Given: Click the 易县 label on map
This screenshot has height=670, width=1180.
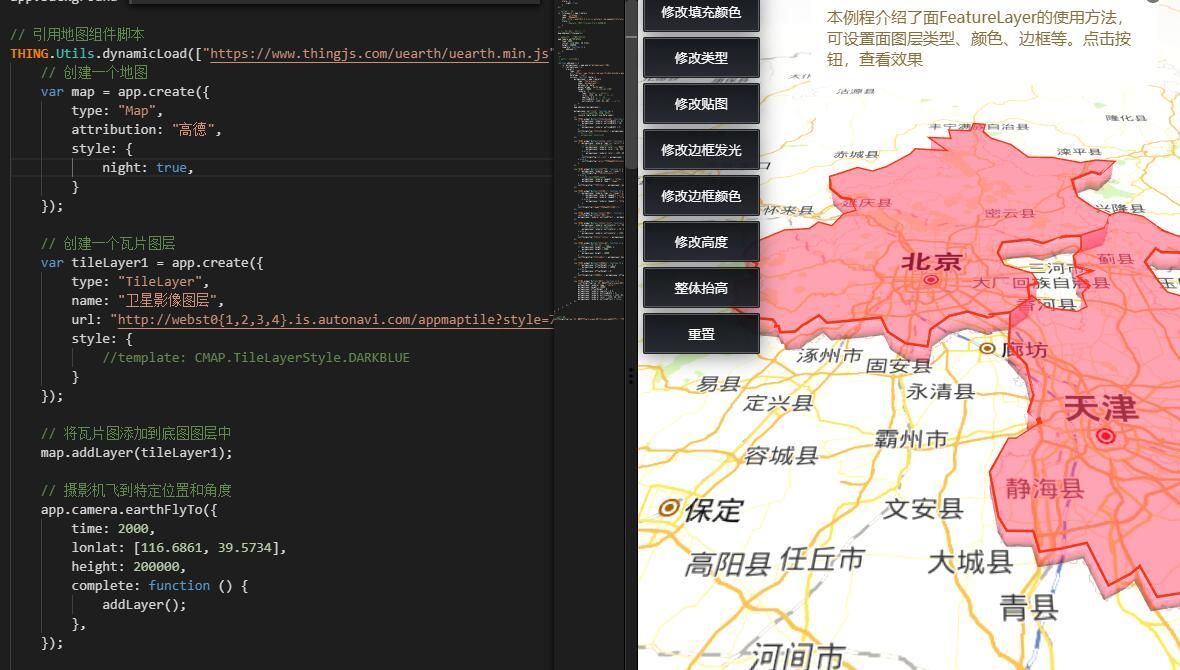Looking at the screenshot, I should (719, 384).
